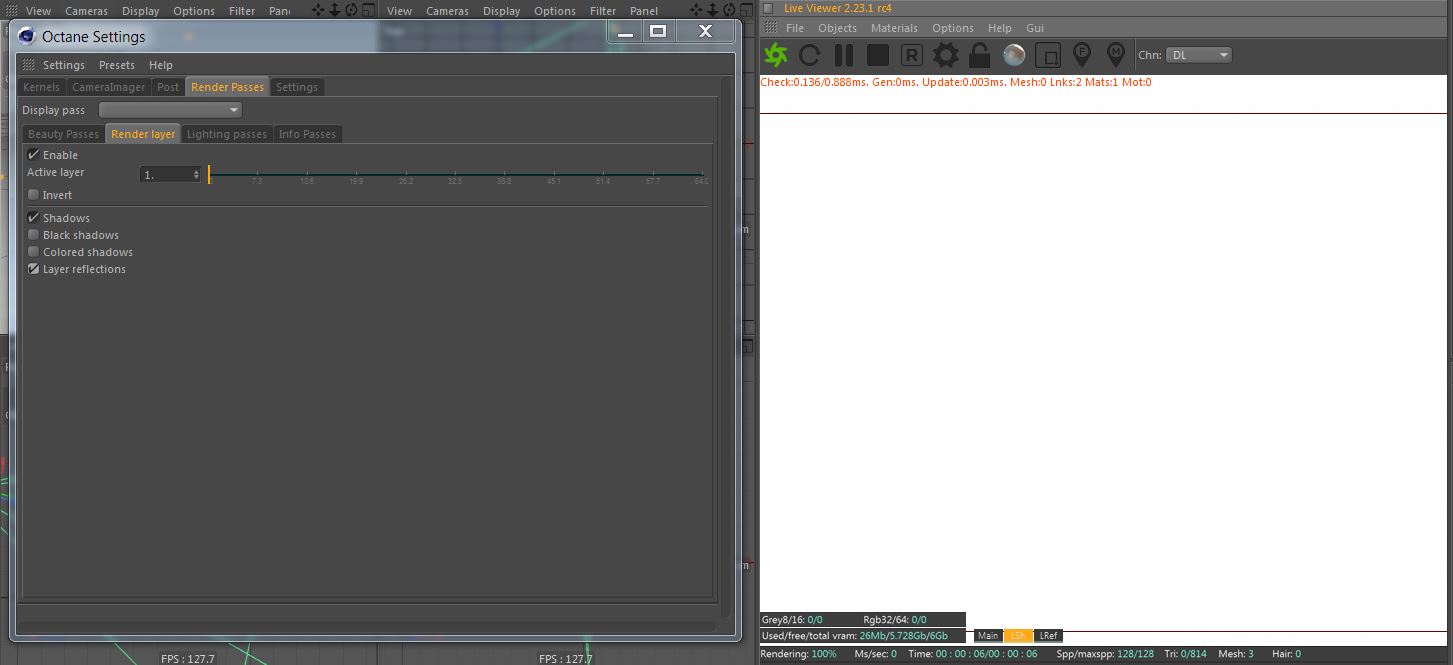Open the Materials menu in Live Viewer
Screen dimensions: 1453x665
click(894, 28)
